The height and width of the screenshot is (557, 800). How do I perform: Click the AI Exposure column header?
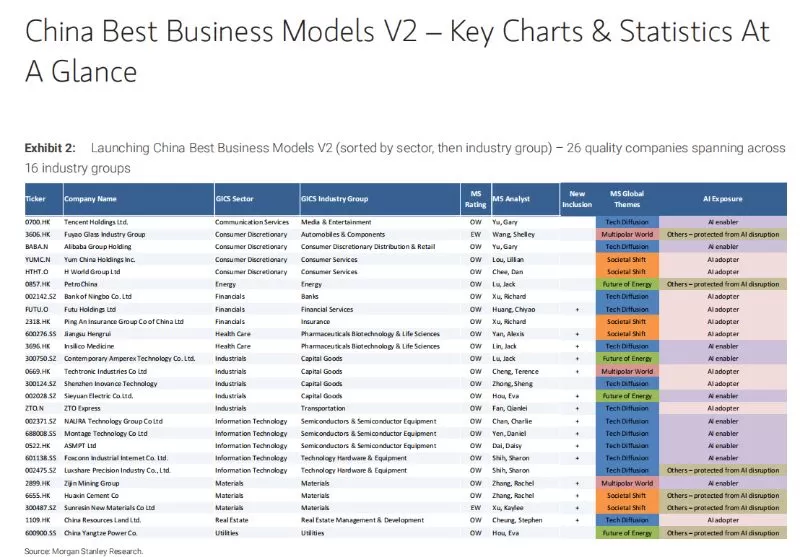[x=720, y=198]
